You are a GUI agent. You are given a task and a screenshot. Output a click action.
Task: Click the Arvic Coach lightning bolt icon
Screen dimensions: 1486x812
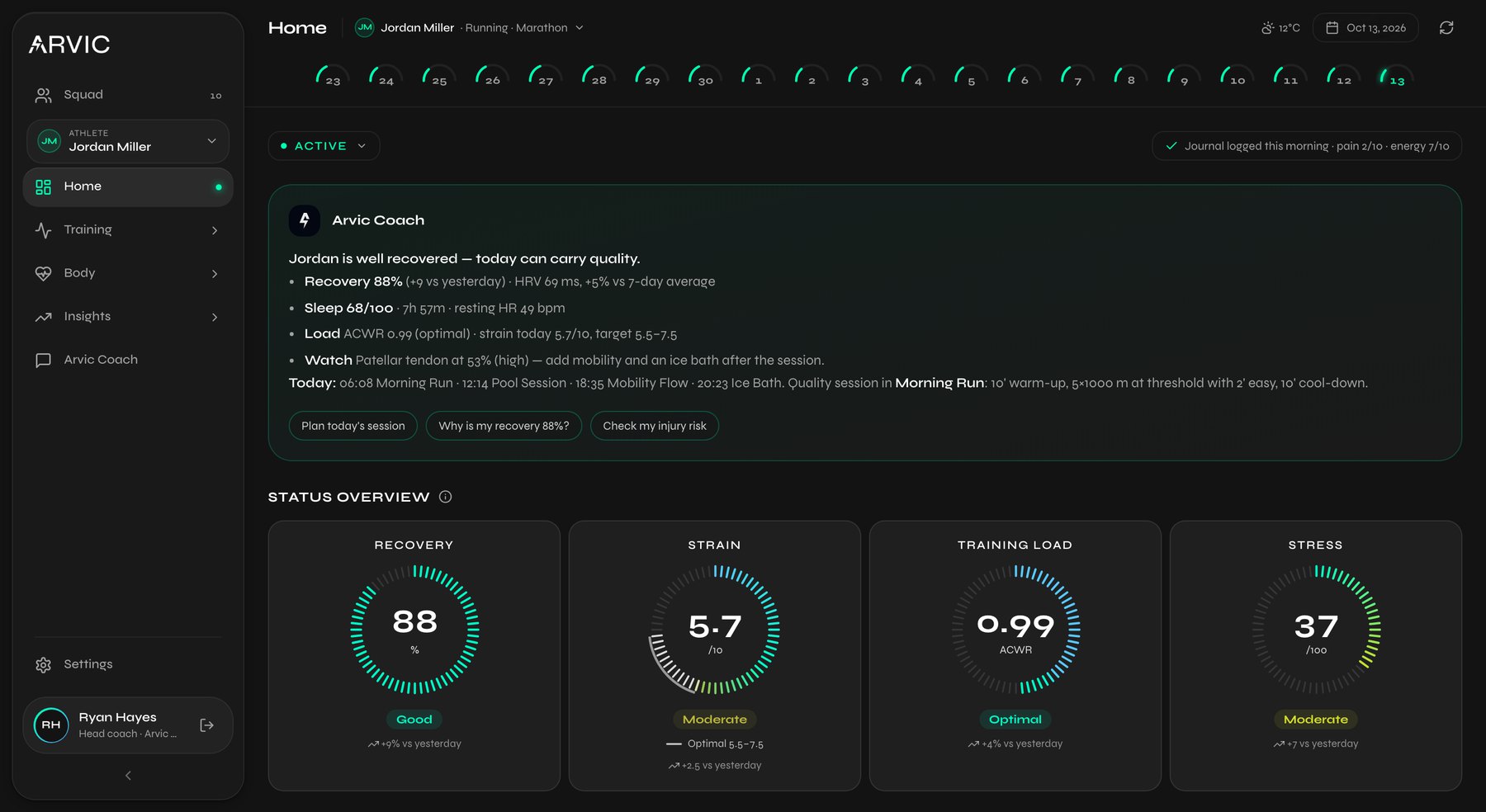click(x=305, y=220)
